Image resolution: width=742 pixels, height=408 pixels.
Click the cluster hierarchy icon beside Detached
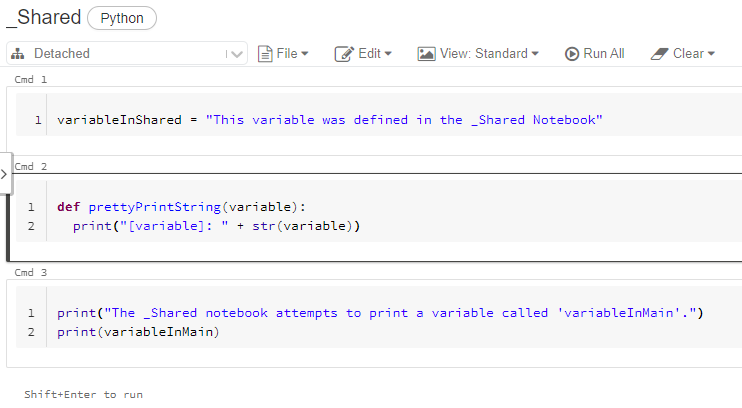18,53
